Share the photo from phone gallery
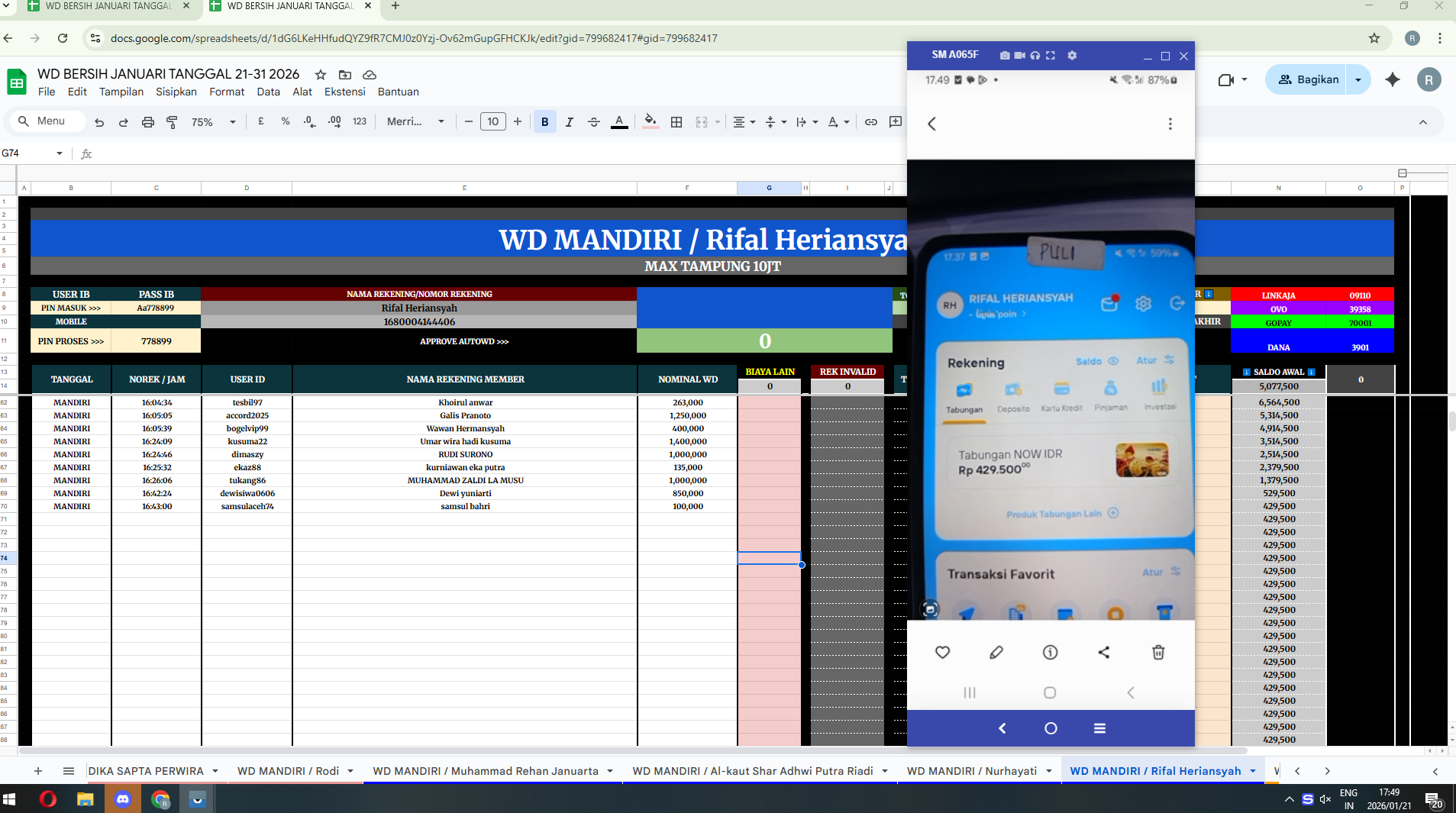This screenshot has height=813, width=1456. 1104,653
